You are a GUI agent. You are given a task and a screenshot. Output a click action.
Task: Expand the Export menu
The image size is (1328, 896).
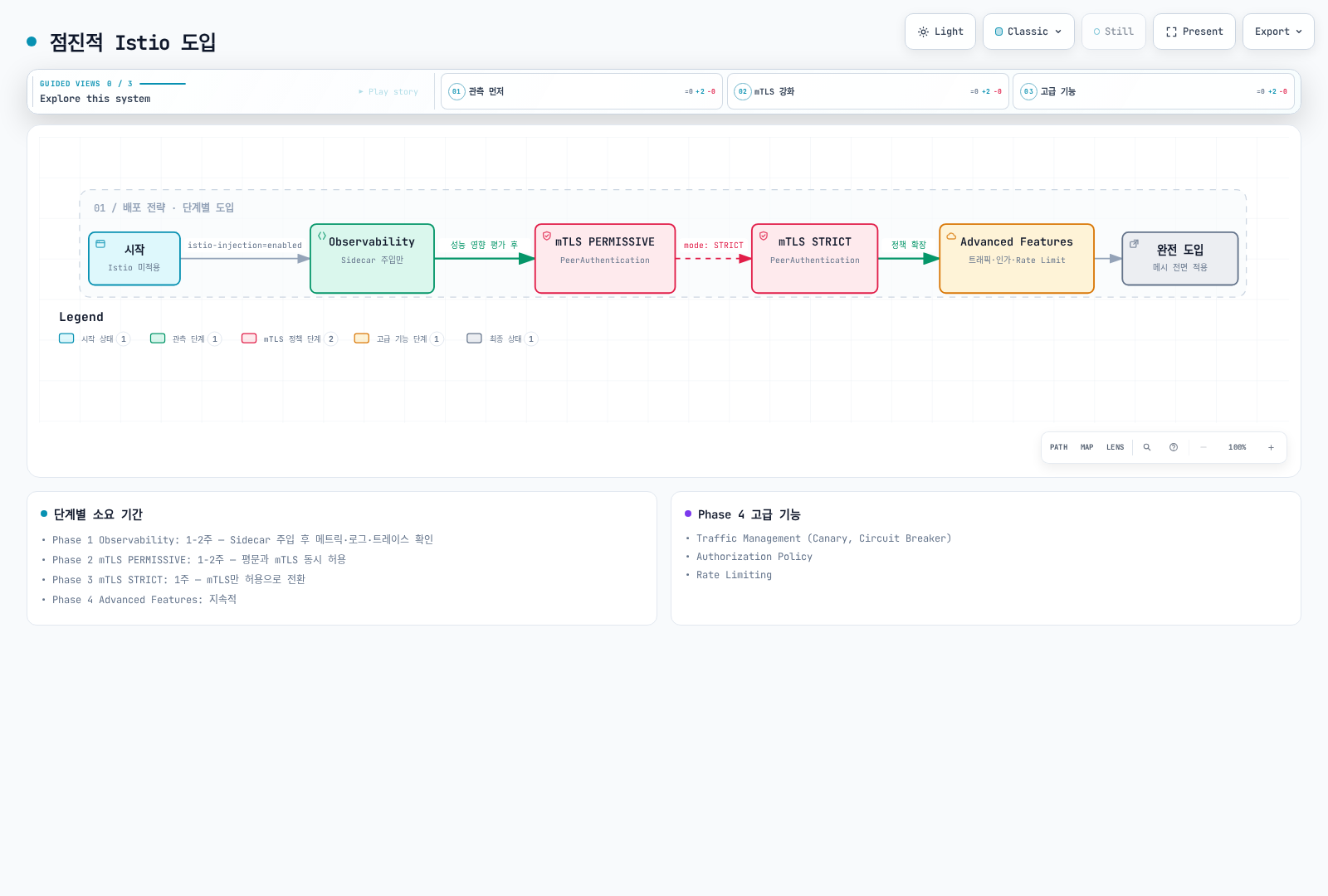pos(1278,32)
